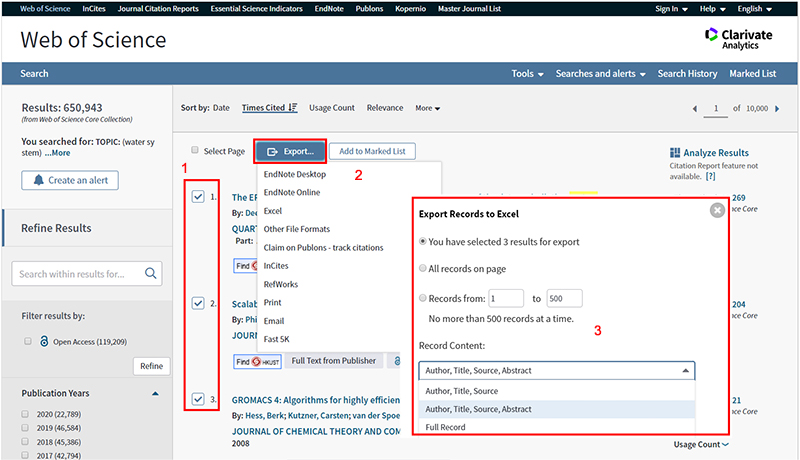Click the Open Access padlock icon

pyautogui.click(x=44, y=341)
